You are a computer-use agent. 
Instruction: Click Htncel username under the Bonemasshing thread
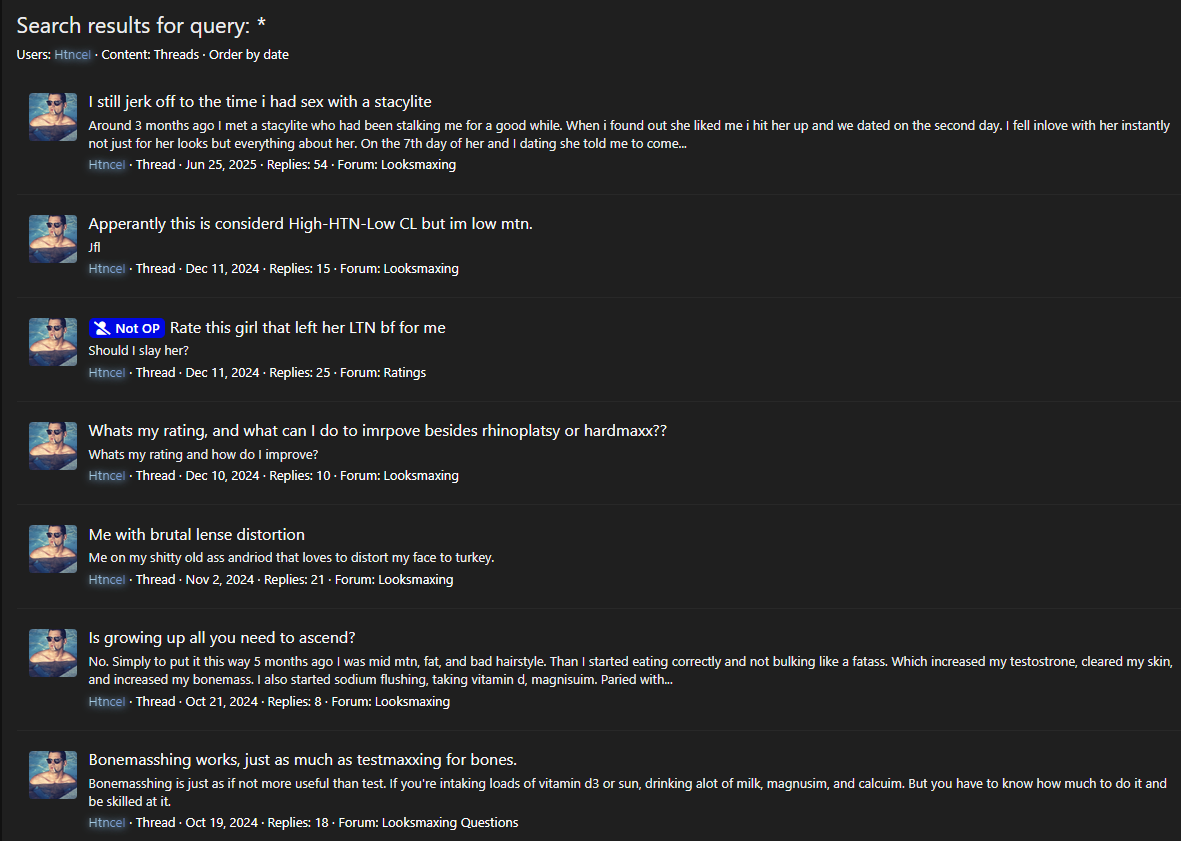click(x=106, y=823)
